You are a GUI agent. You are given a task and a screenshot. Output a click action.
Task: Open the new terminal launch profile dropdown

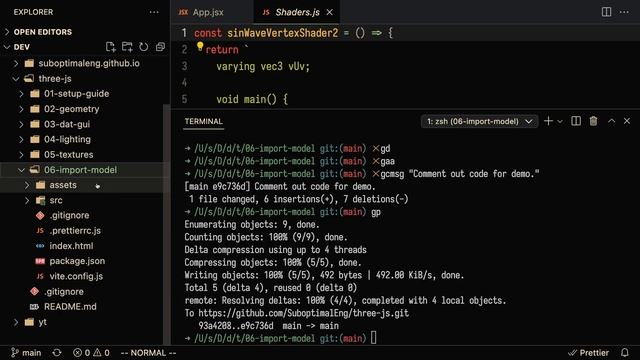click(560, 121)
